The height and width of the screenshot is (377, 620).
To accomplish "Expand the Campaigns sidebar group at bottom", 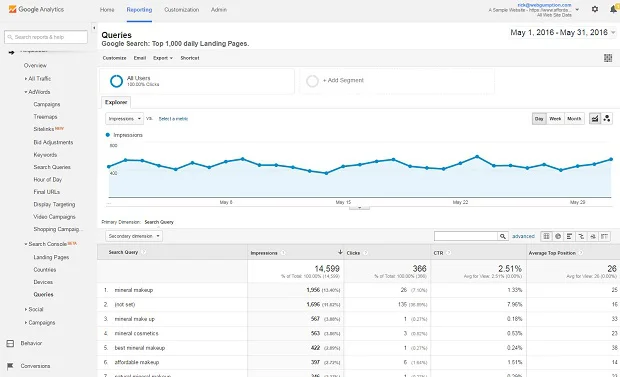I will (x=40, y=323).
